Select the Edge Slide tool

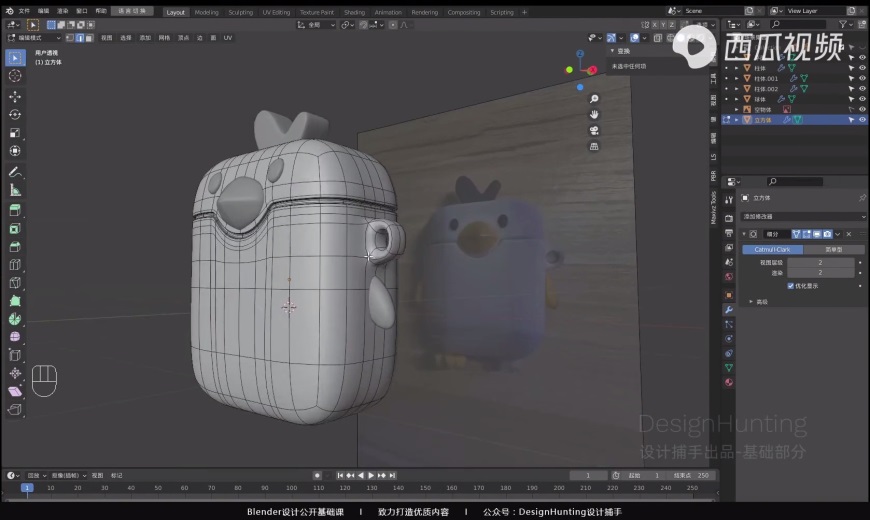click(x=15, y=355)
